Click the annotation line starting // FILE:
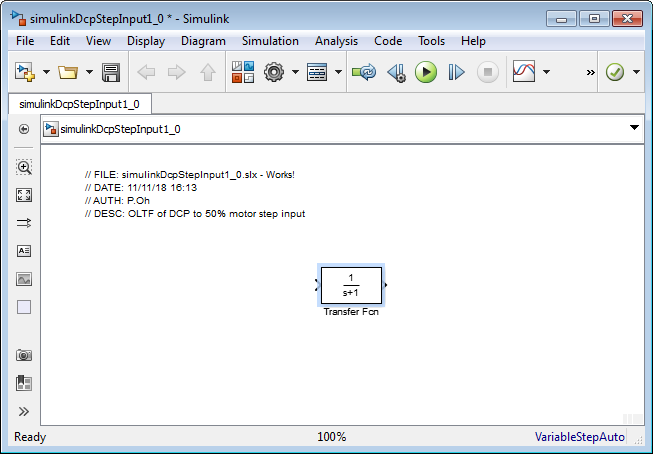Viewport: 653px width, 454px height. tap(190, 175)
